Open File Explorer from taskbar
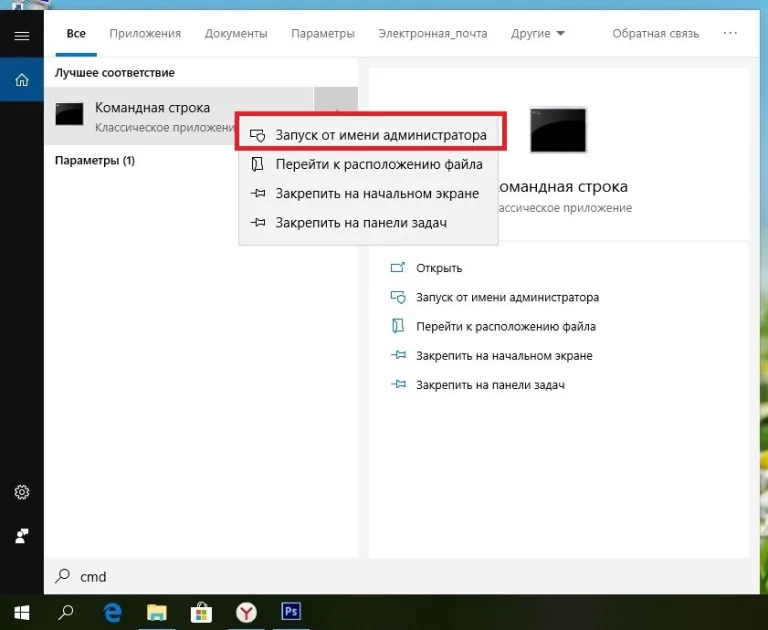The width and height of the screenshot is (768, 630). [157, 612]
